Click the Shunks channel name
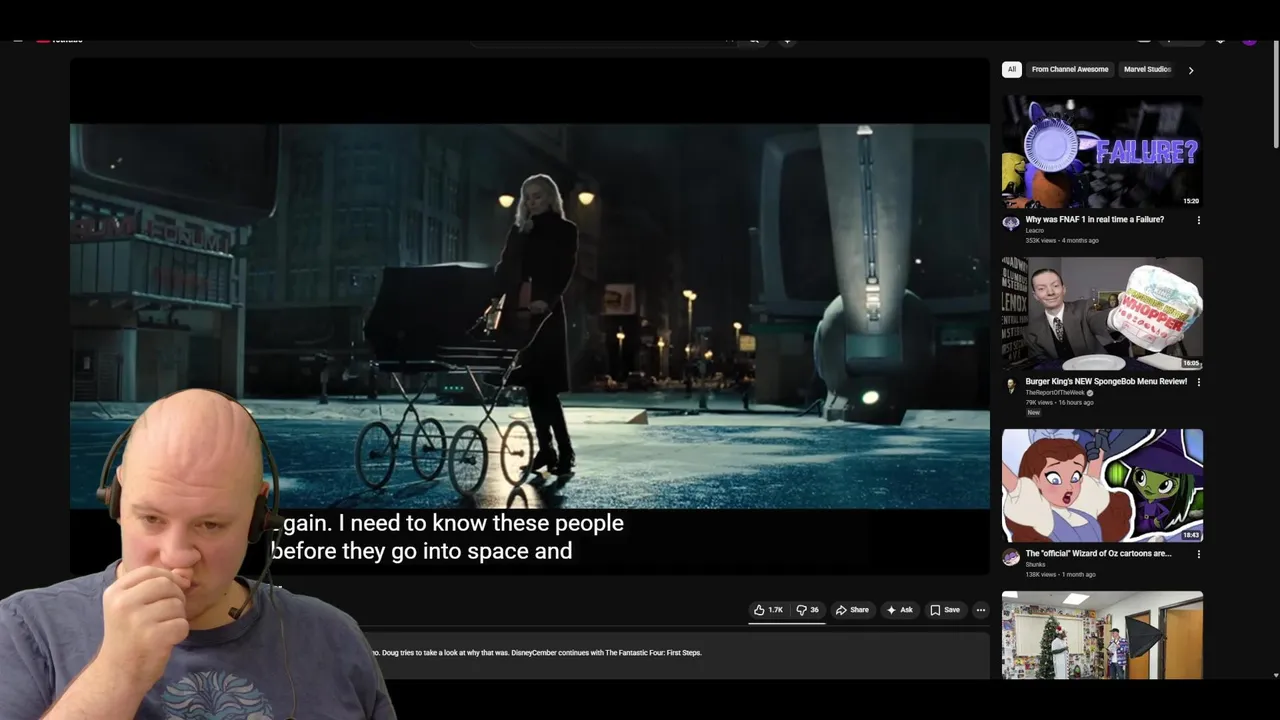The image size is (1280, 720). (1035, 564)
